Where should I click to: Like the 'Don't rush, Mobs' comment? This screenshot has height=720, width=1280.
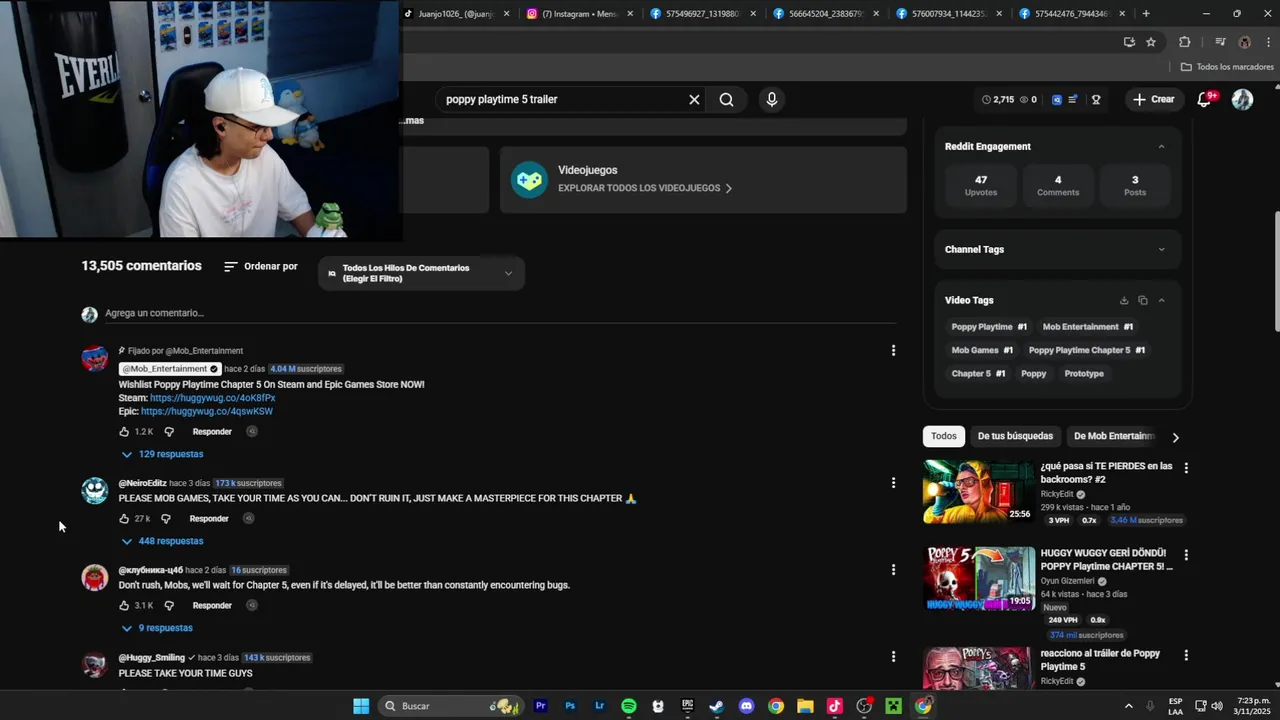click(x=124, y=606)
